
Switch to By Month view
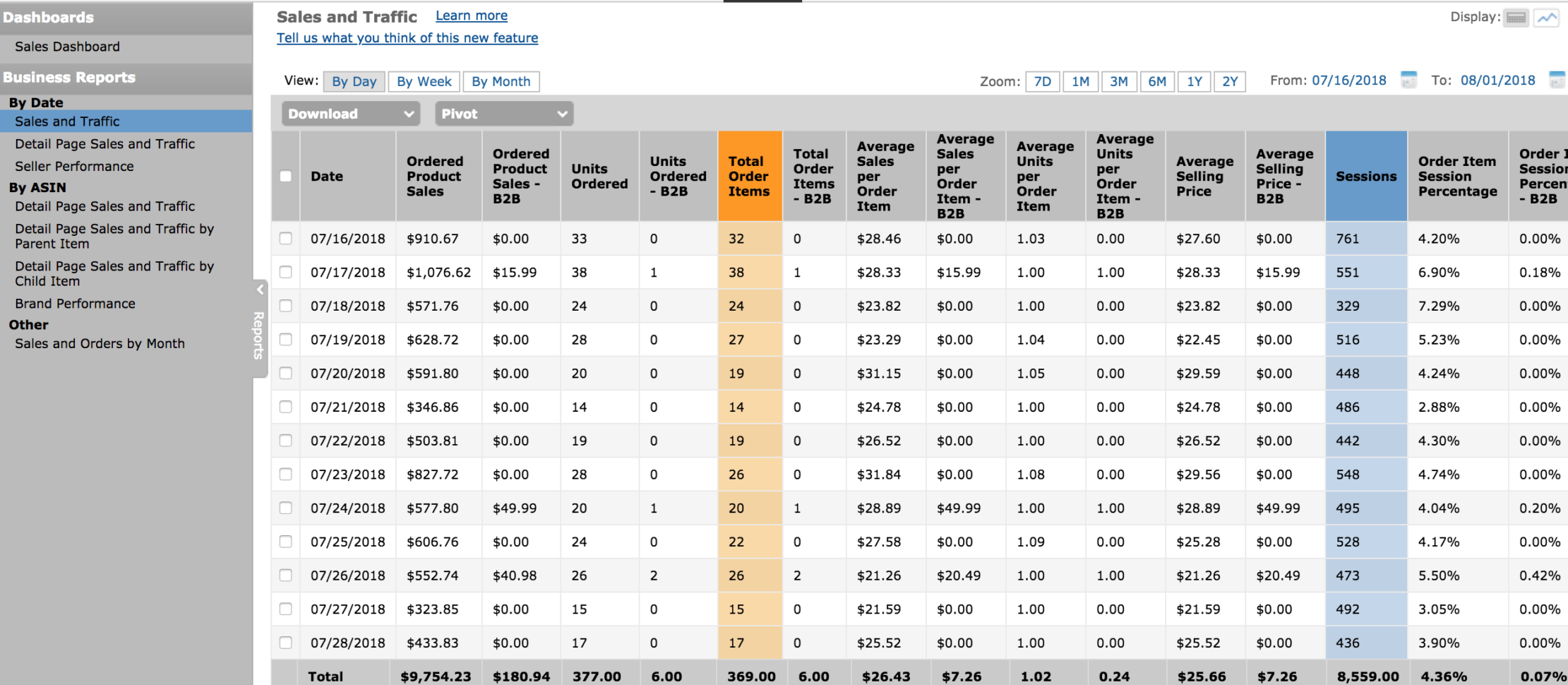501,81
